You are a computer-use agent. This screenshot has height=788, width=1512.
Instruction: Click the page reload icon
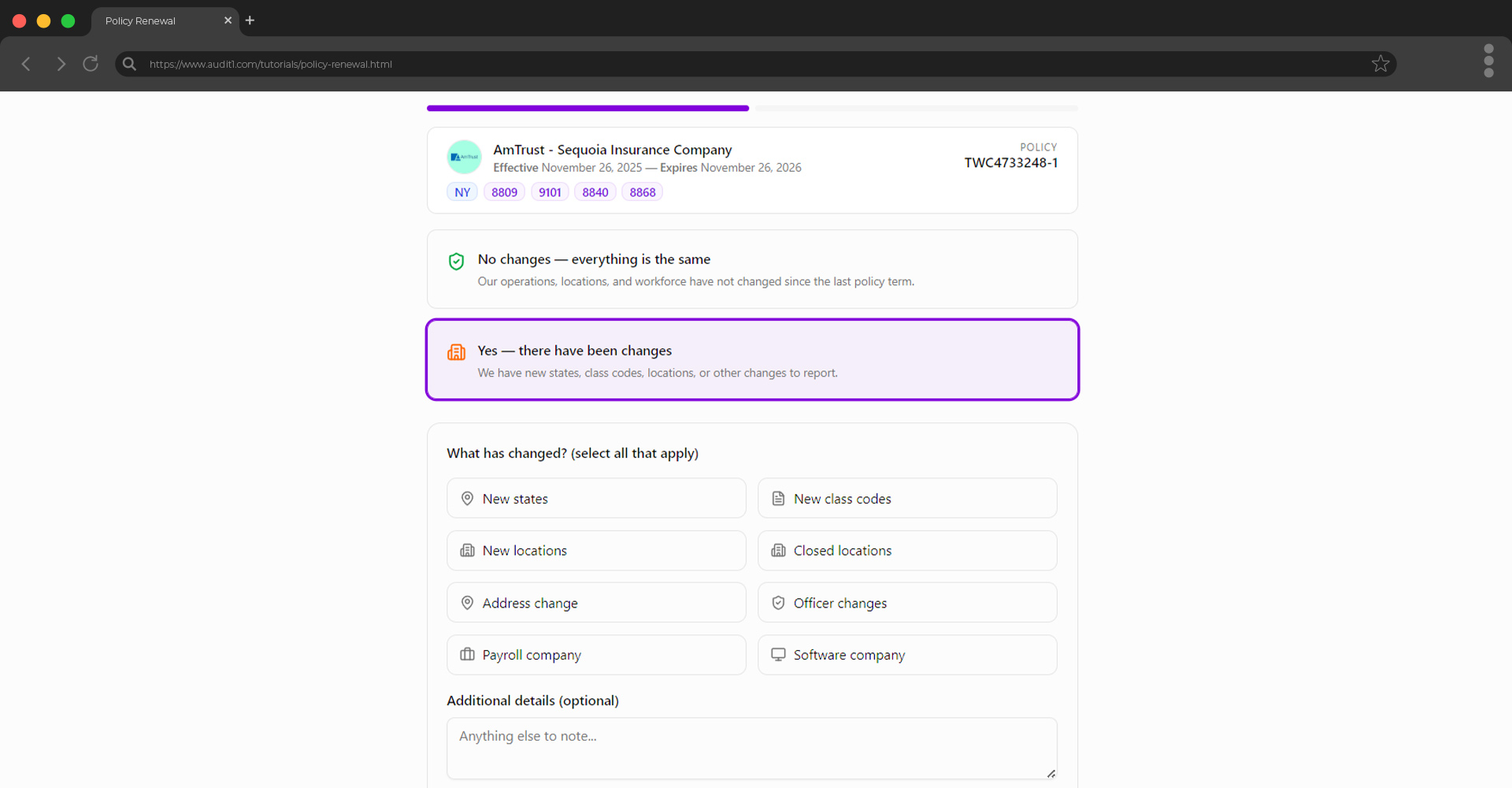point(90,64)
